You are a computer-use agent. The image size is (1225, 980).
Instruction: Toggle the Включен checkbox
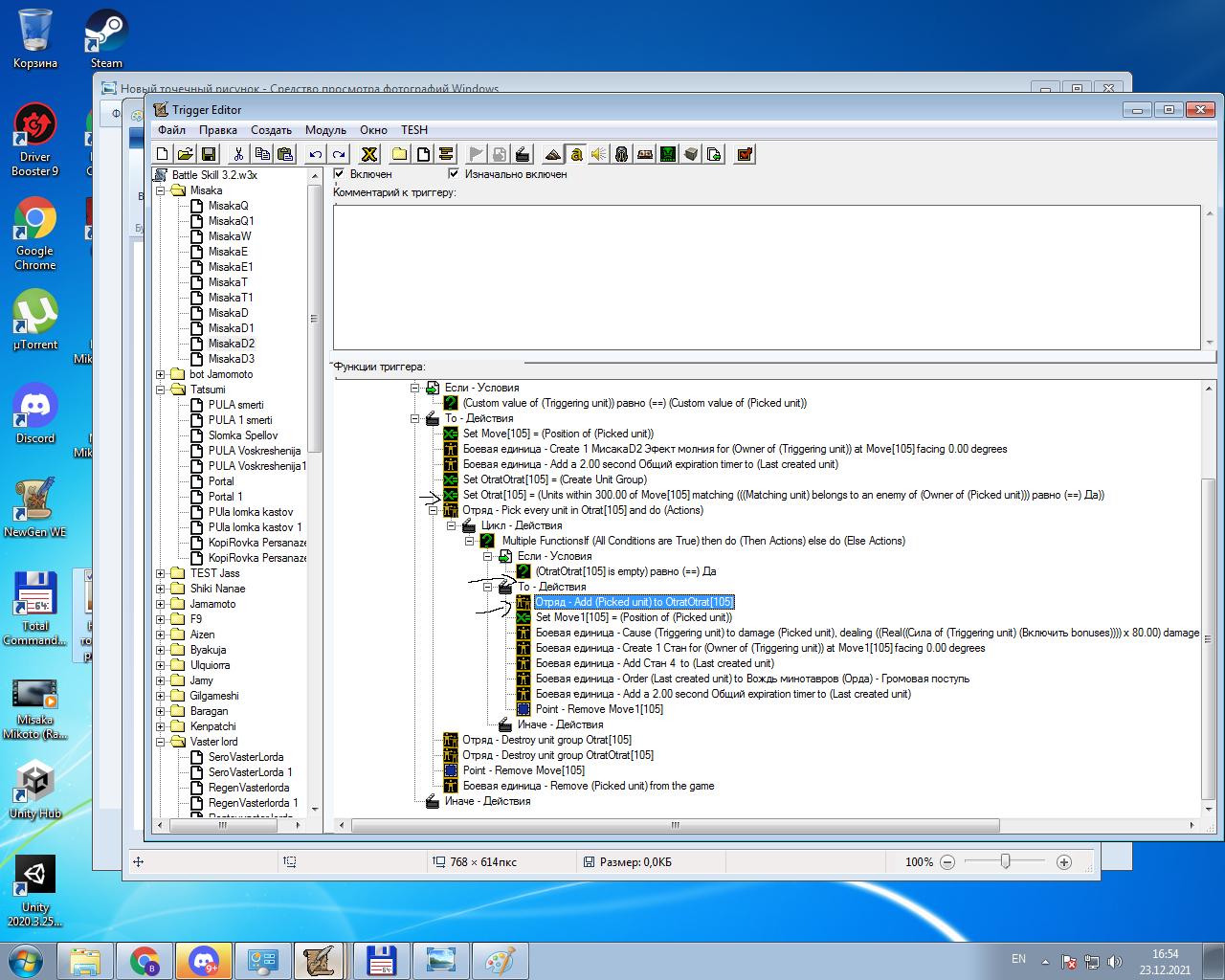pos(339,174)
